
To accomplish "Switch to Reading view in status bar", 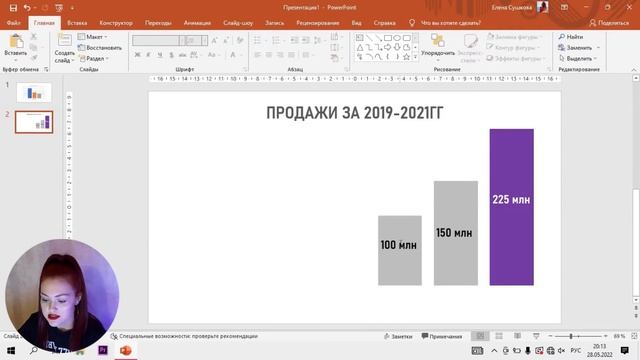I will (x=518, y=336).
